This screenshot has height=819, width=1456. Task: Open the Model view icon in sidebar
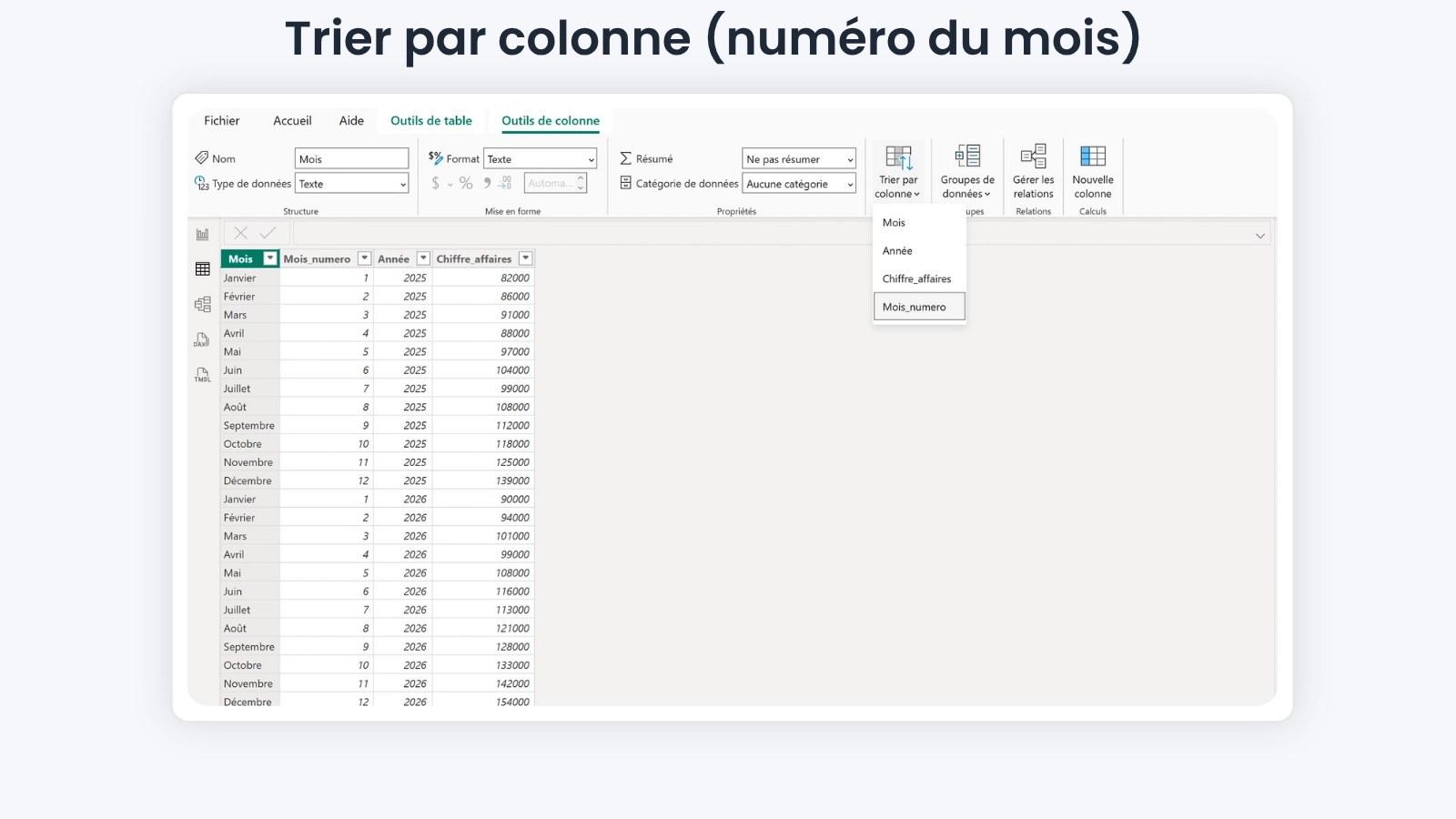(x=202, y=305)
